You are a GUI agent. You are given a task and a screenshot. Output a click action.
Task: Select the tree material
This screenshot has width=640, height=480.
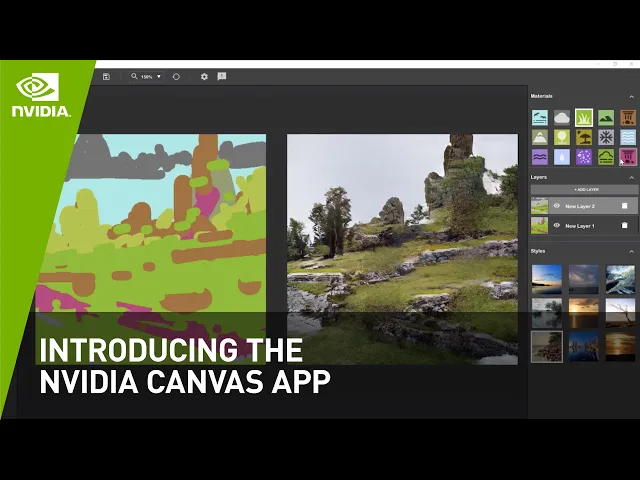(562, 138)
